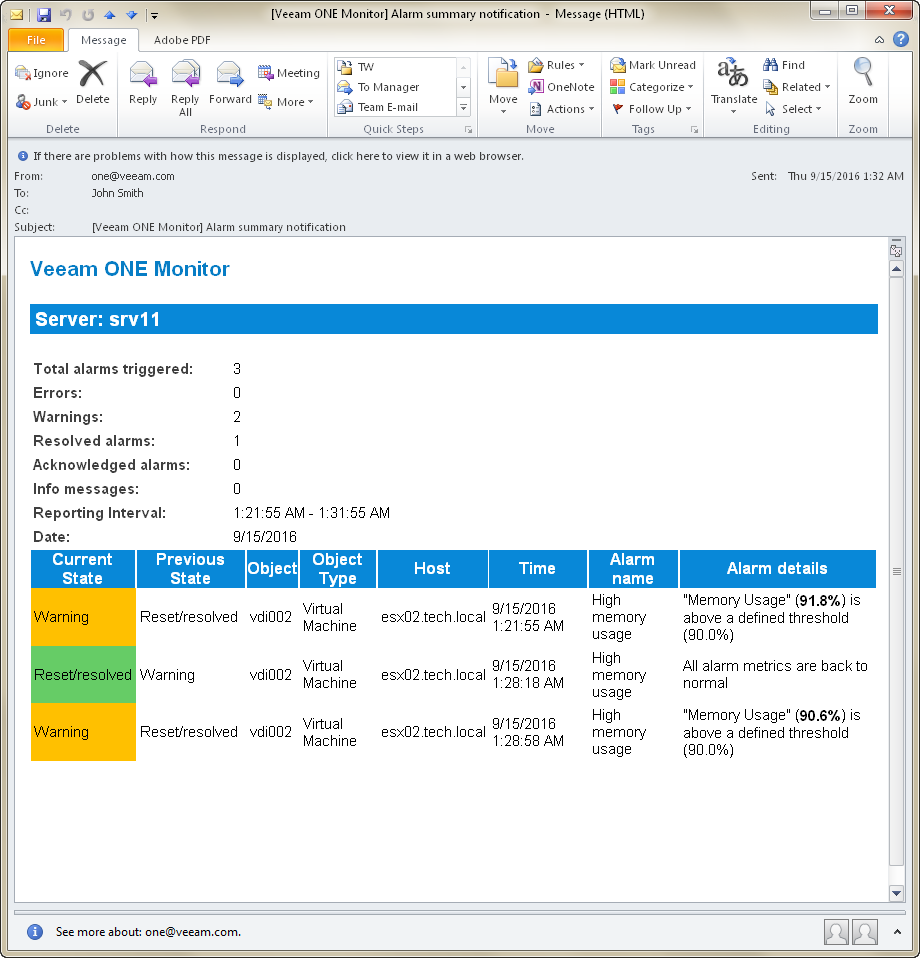The image size is (920, 958).
Task: Click the scroll up arrow of the message body
Action: [x=896, y=269]
